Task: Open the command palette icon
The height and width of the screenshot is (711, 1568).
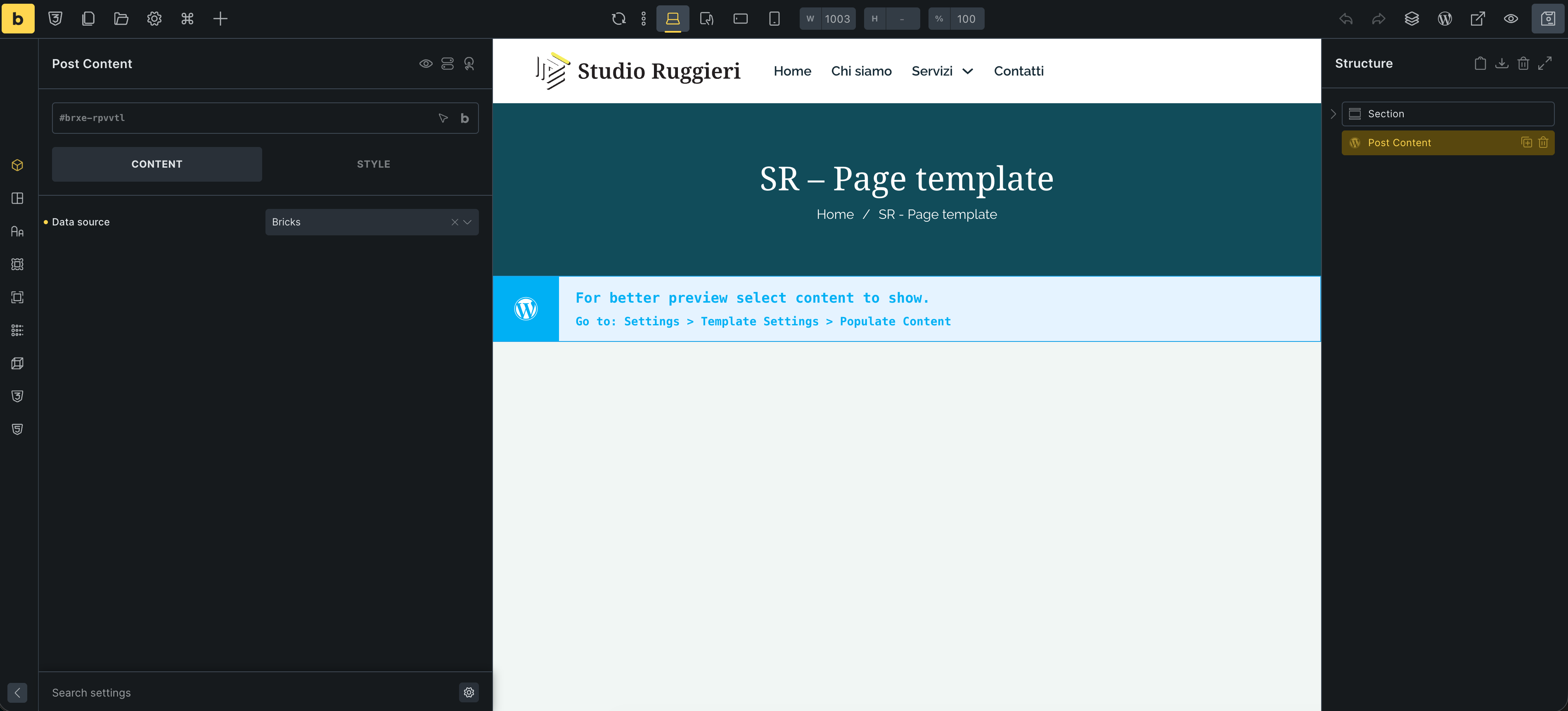Action: (187, 19)
